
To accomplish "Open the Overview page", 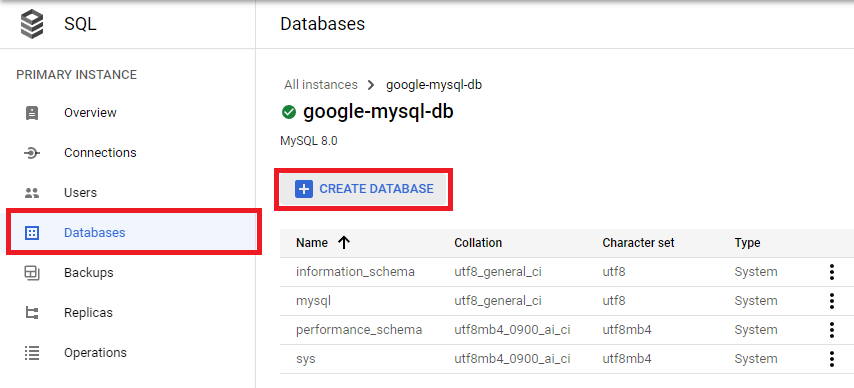I will (90, 113).
